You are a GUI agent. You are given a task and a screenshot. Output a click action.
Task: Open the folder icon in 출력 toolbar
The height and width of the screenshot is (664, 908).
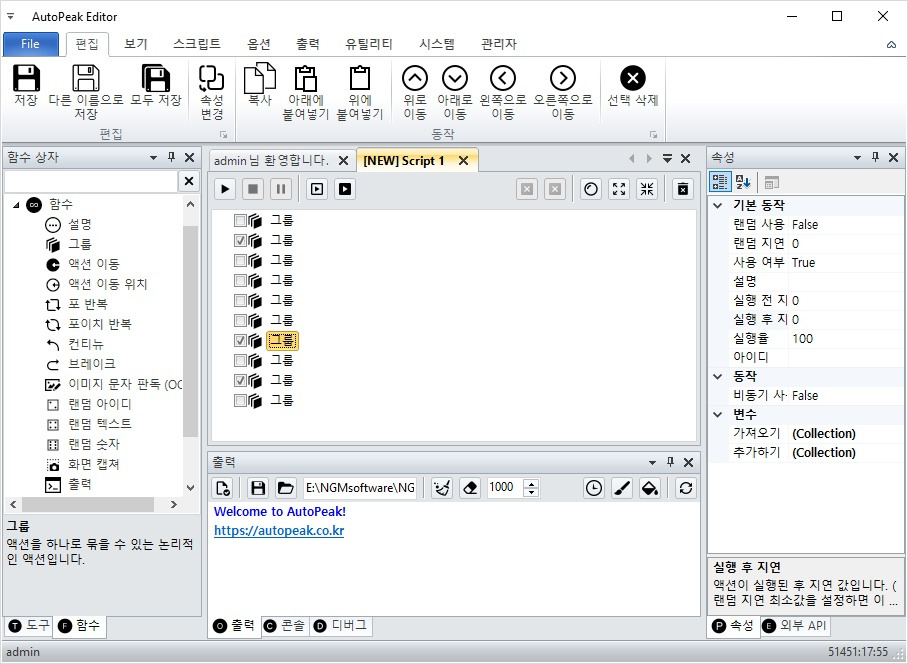point(285,488)
